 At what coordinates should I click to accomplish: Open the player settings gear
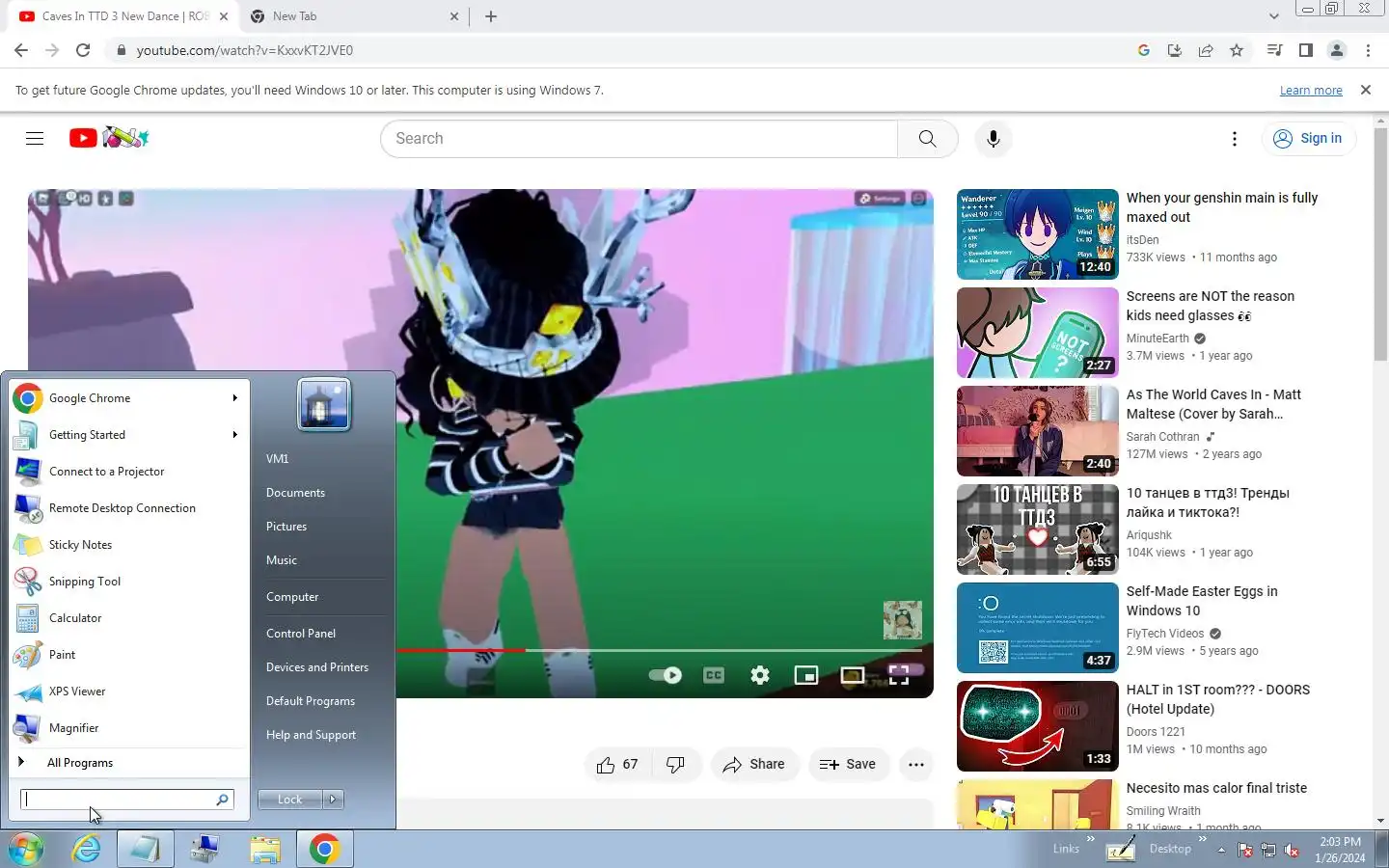point(760,675)
